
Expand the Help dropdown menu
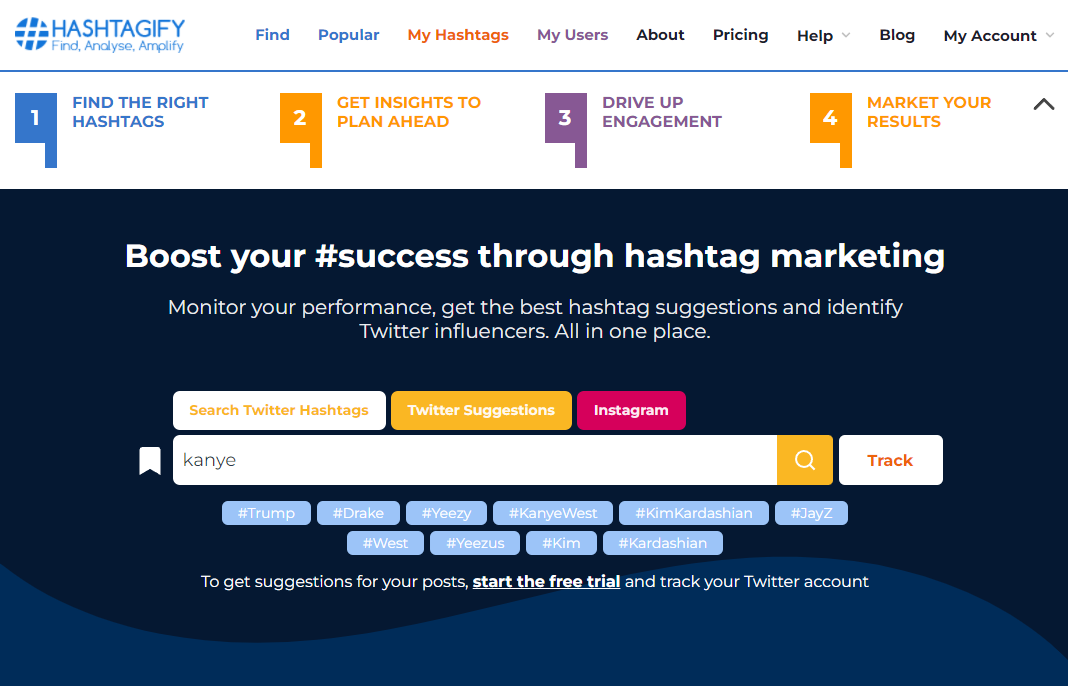pyautogui.click(x=823, y=35)
